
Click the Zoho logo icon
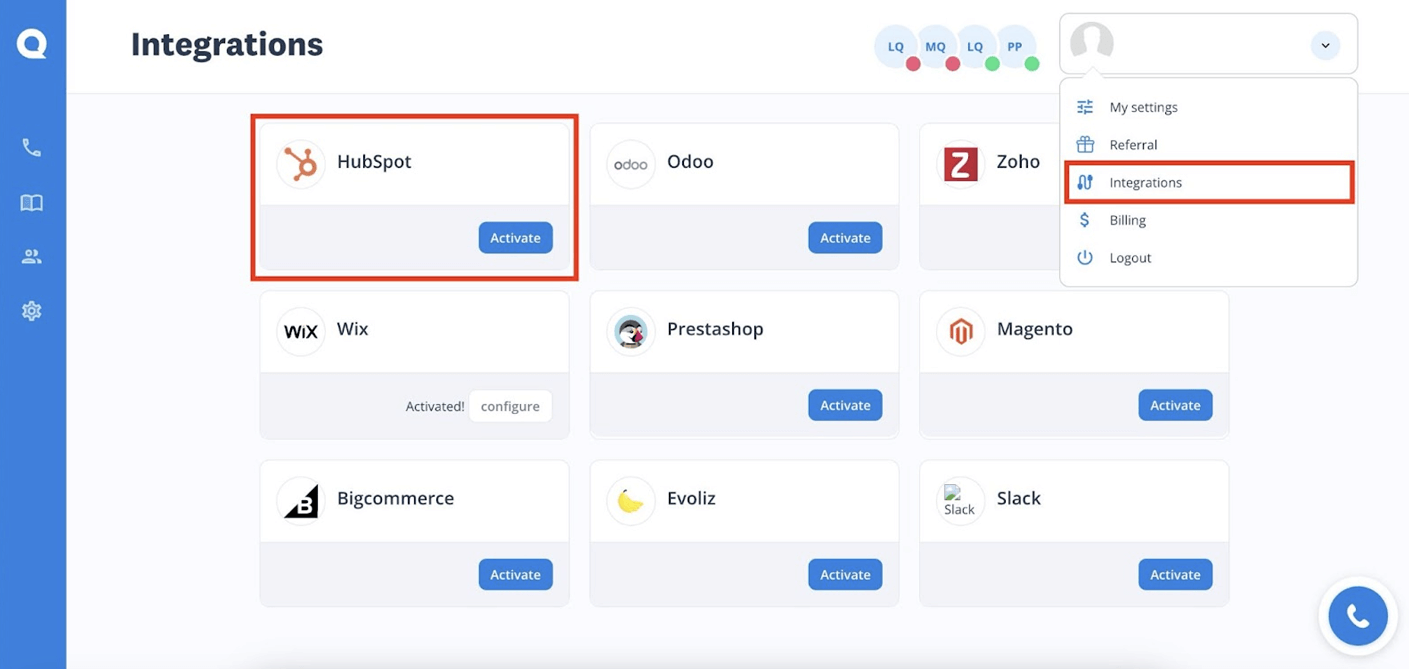click(961, 164)
